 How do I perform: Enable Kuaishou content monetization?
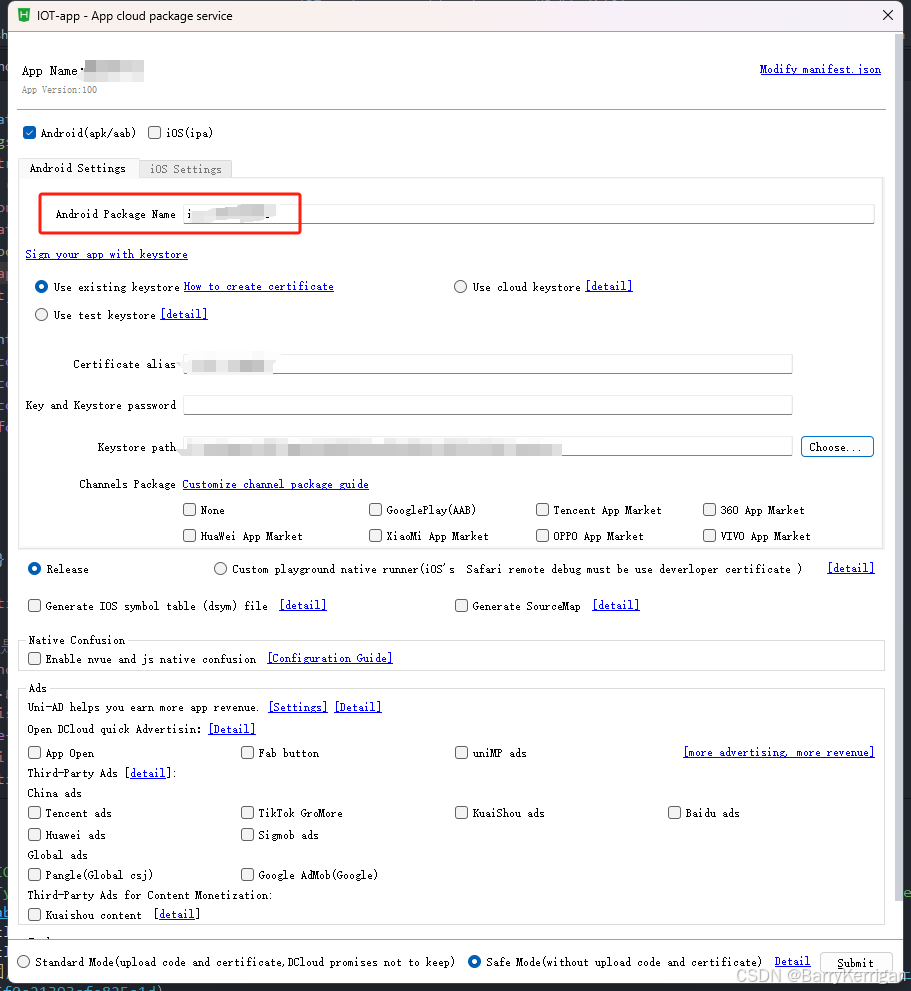(34, 913)
